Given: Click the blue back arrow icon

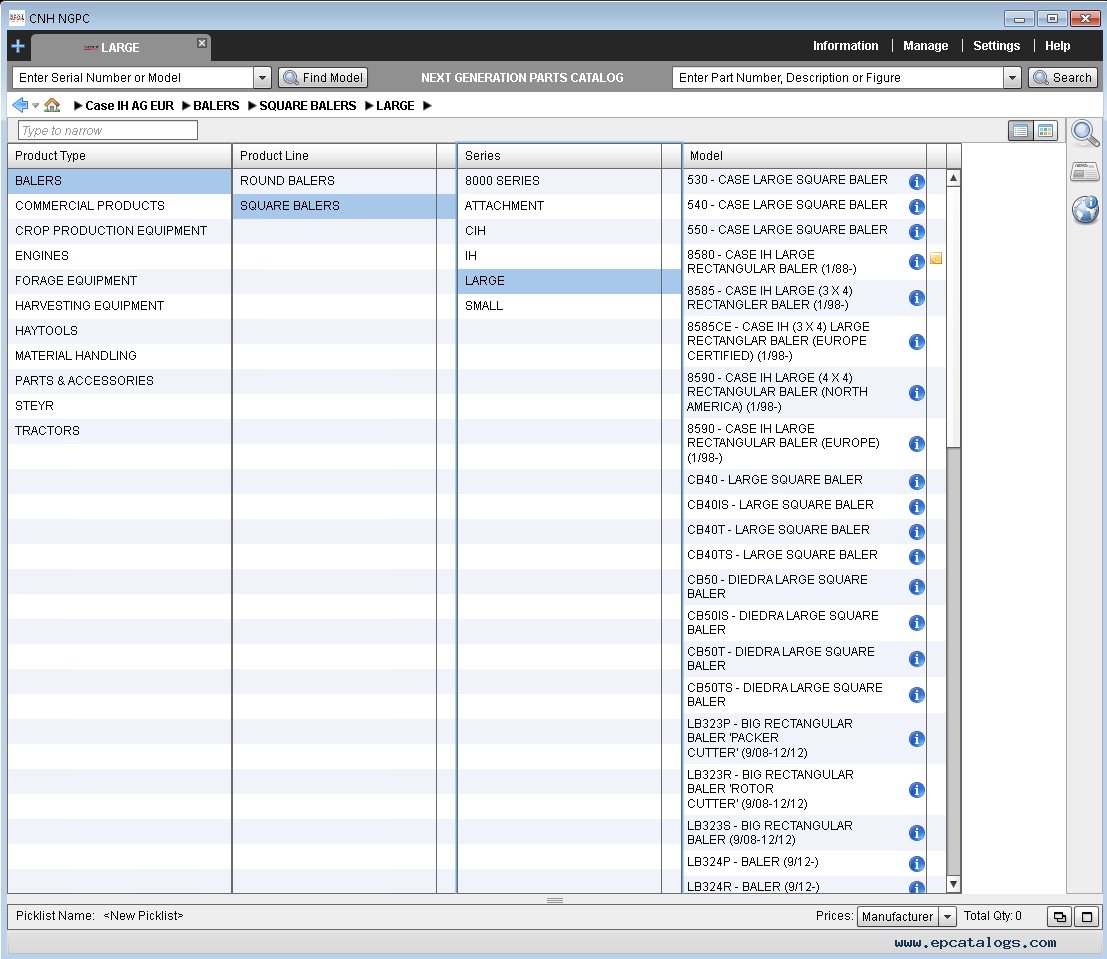Looking at the screenshot, I should click(19, 105).
